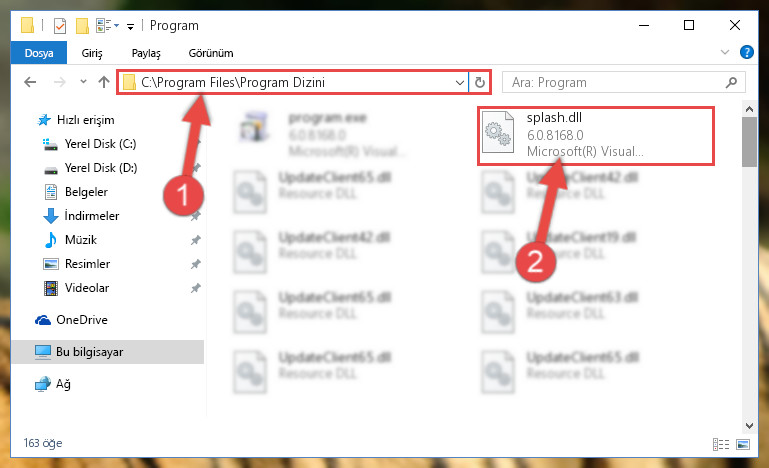Open Yerel Disk (D:) in sidebar

[101, 168]
